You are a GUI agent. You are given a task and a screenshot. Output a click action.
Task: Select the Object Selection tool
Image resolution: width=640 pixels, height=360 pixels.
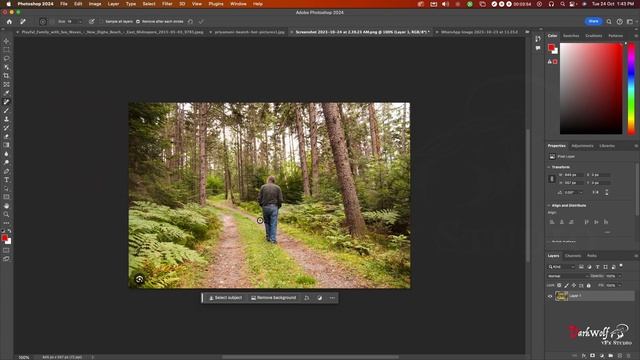(x=6, y=67)
